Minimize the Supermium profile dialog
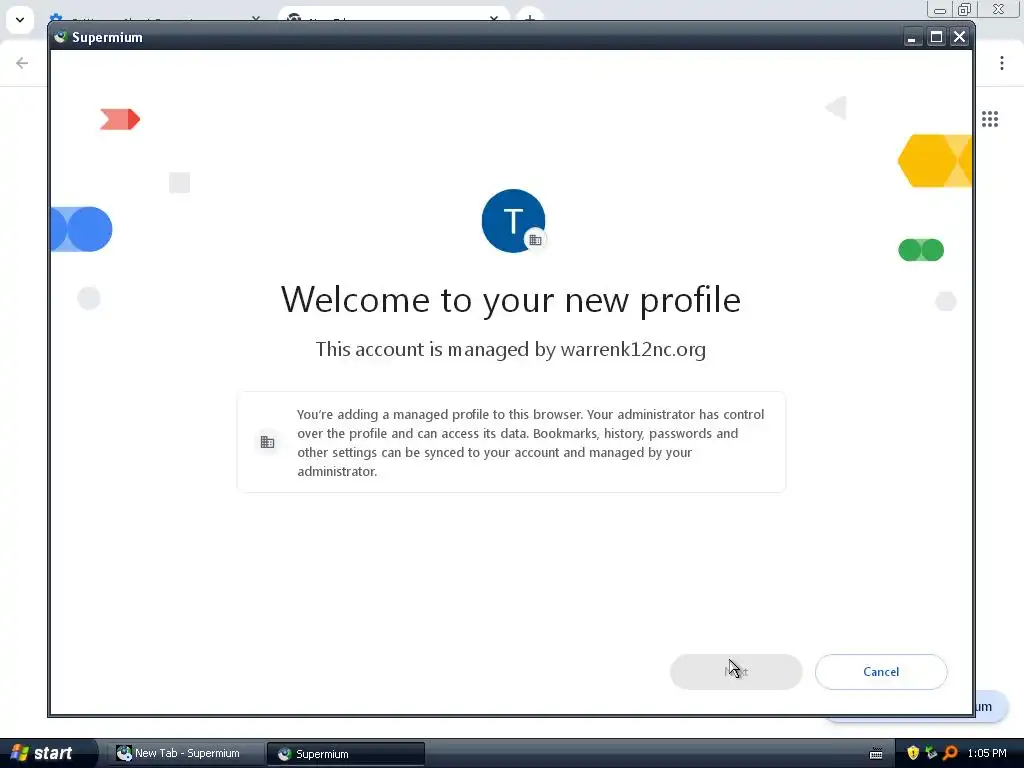The image size is (1024, 768). pyautogui.click(x=912, y=37)
